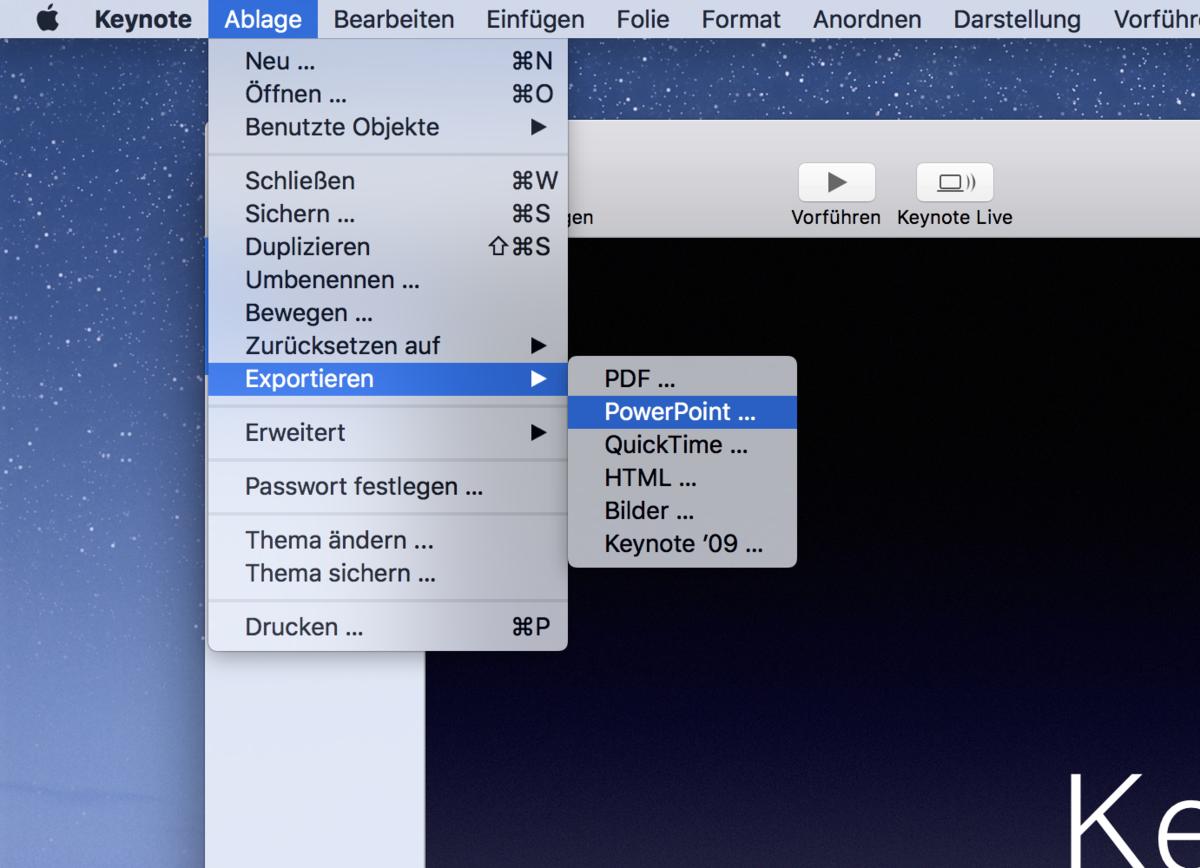Export as Keynote '09 … format
The image size is (1200, 868).
(682, 544)
